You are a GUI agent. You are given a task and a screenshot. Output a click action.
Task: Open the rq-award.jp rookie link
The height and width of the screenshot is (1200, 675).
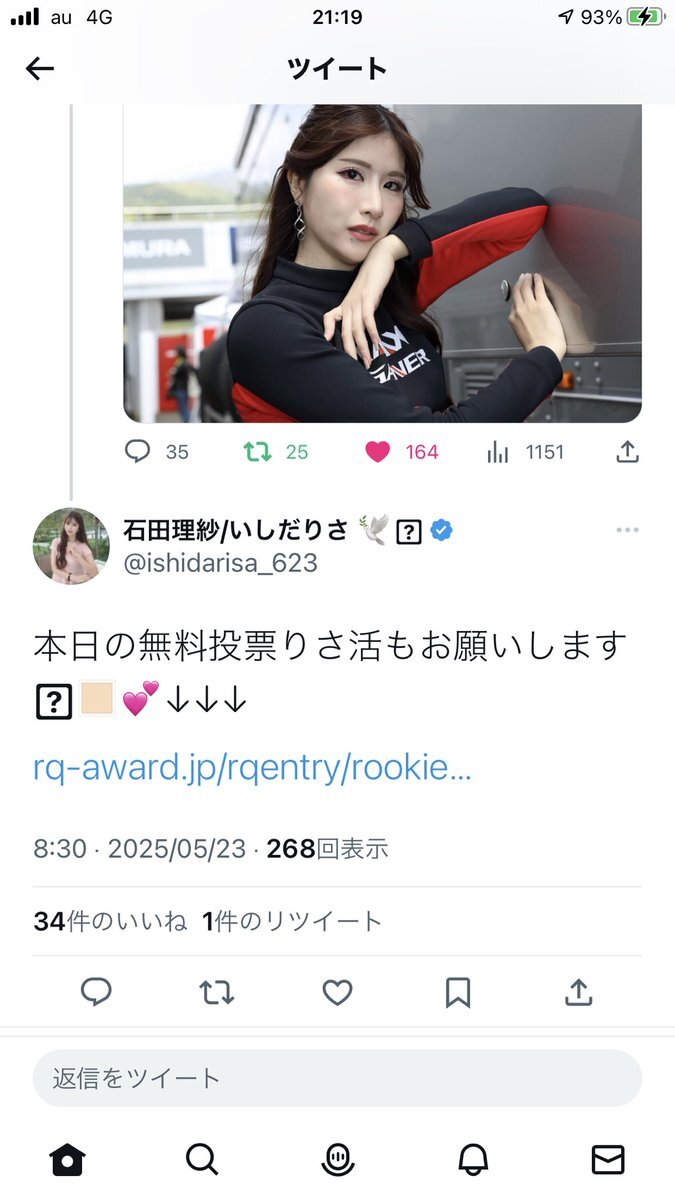(x=252, y=769)
